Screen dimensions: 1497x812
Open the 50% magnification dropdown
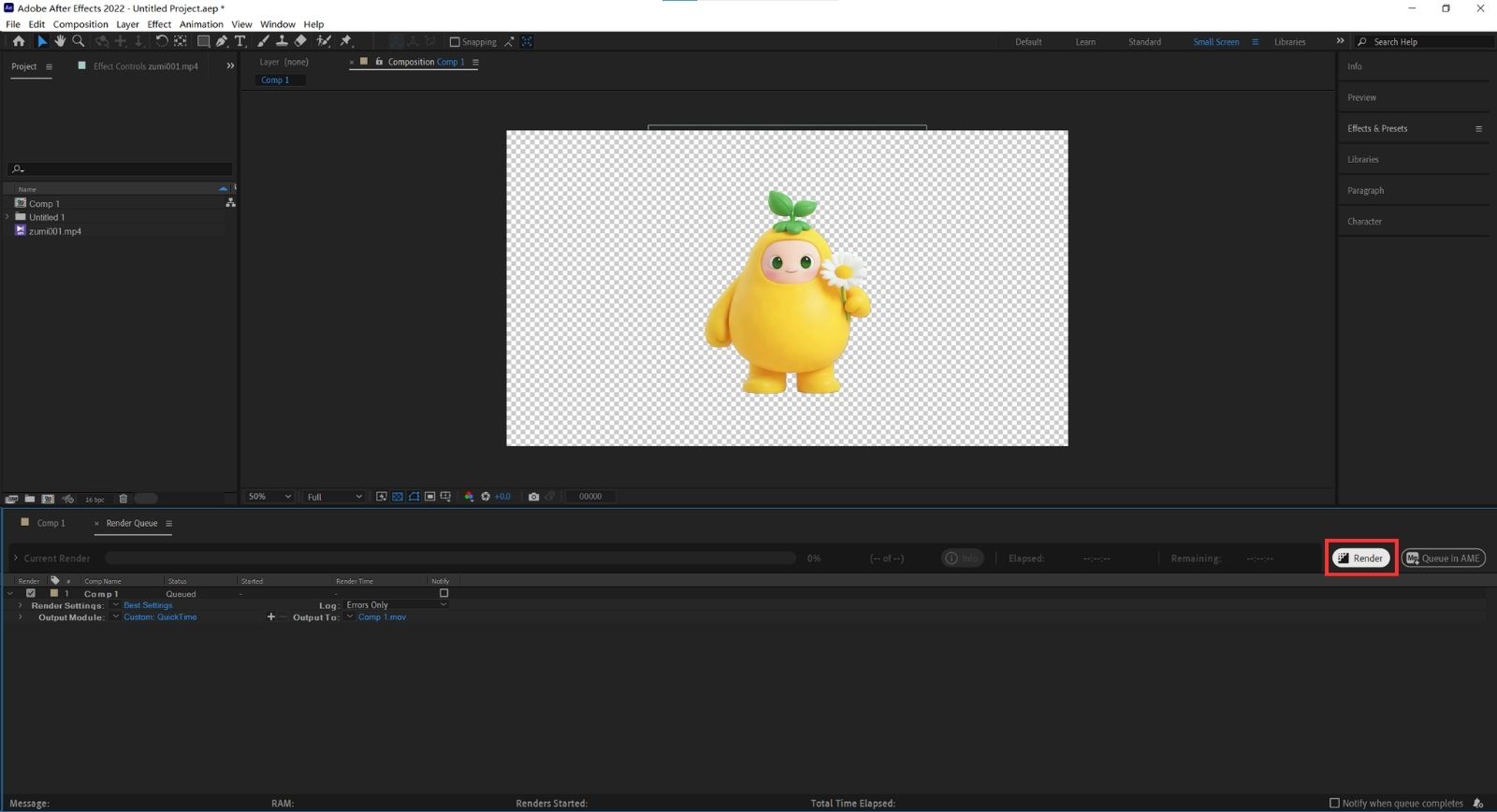coord(269,497)
